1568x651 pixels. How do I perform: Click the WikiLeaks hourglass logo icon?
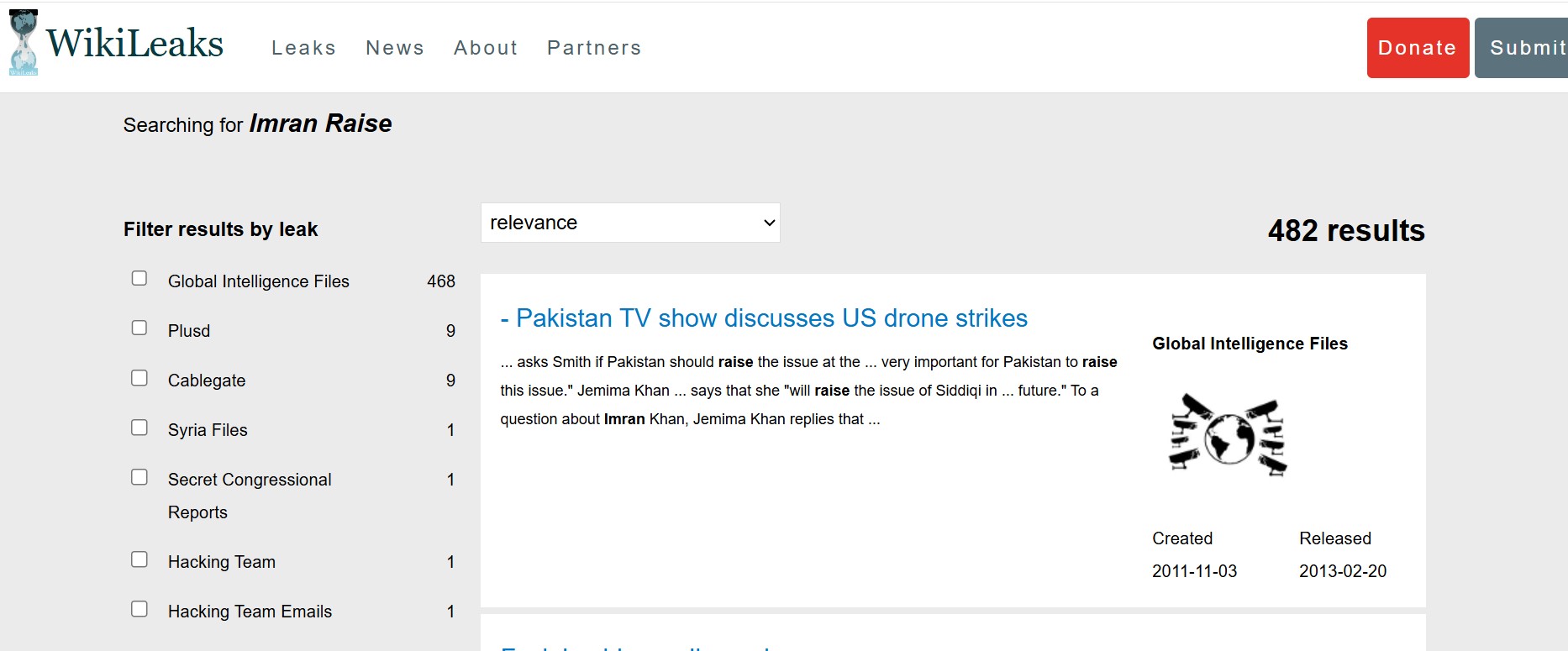[x=24, y=43]
